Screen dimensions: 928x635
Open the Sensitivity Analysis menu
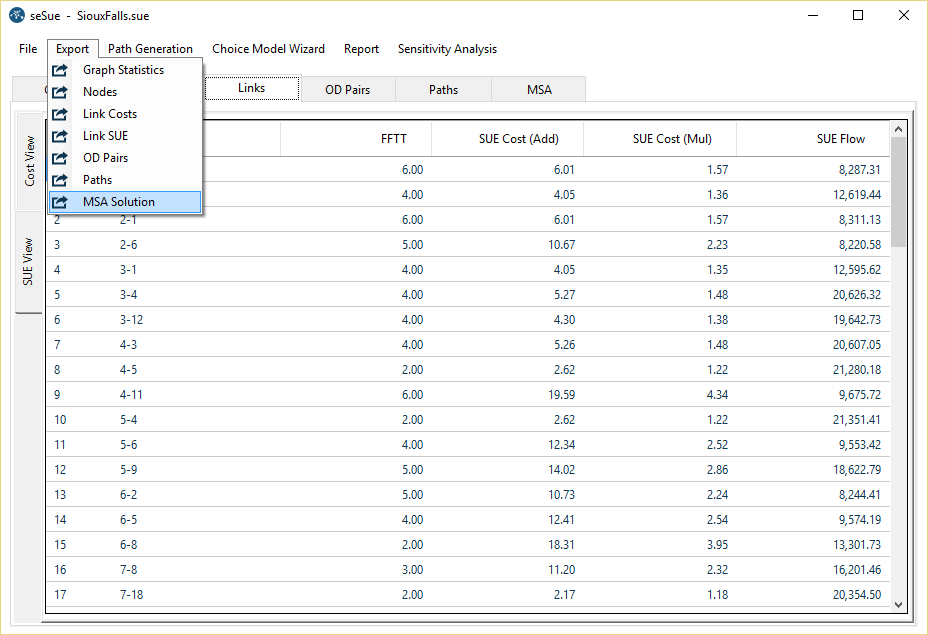click(447, 49)
